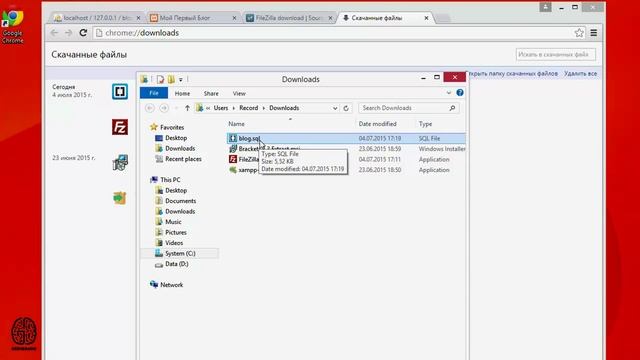Sort by Date modified column header
The height and width of the screenshot is (360, 640).
[x=378, y=124]
